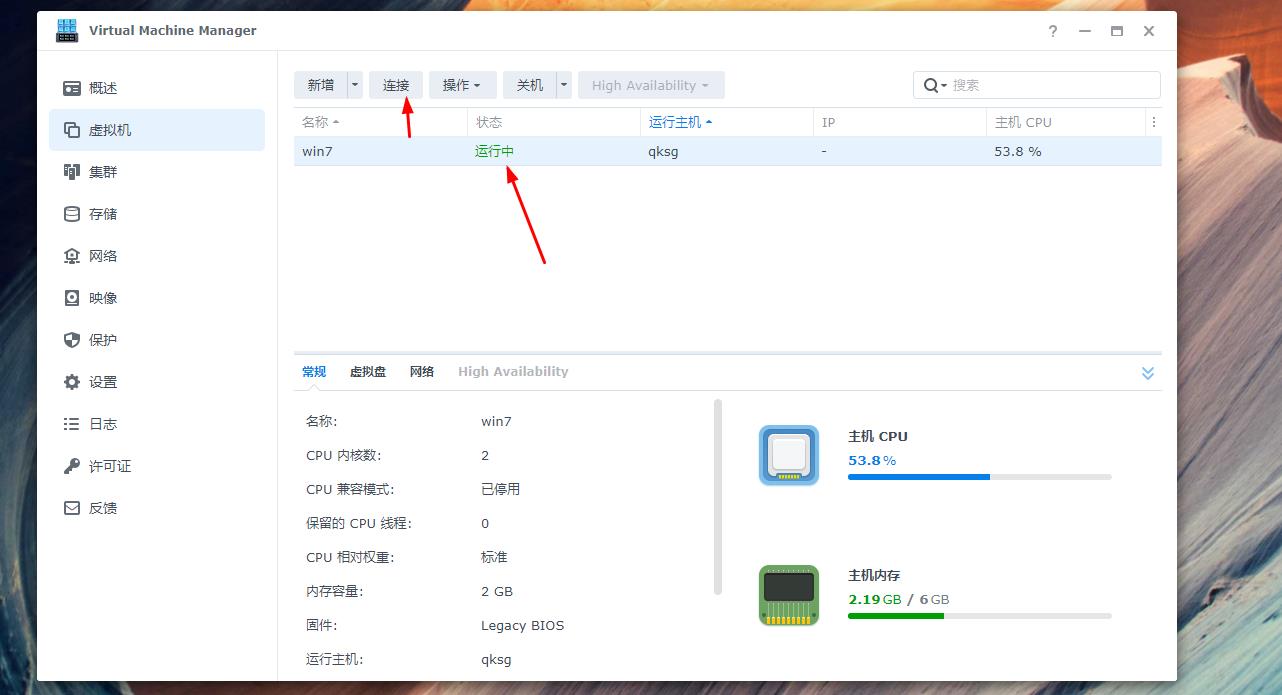Viewport: 1282px width, 695px height.
Task: Expand the 新增 (Create) dropdown arrow
Action: pos(355,85)
